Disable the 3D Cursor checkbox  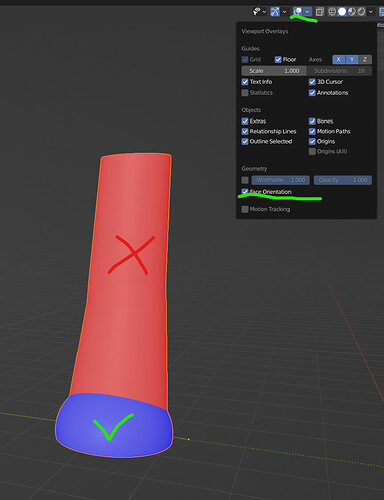[312, 82]
